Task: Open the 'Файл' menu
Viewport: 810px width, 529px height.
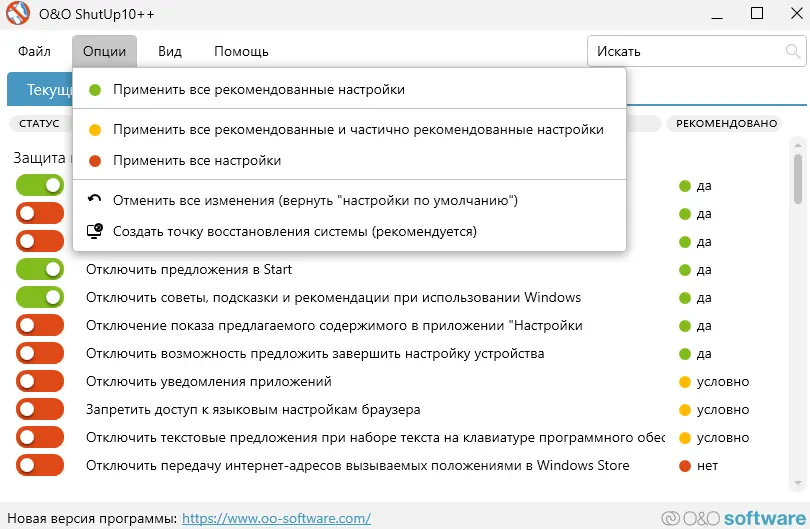Action: click(34, 51)
